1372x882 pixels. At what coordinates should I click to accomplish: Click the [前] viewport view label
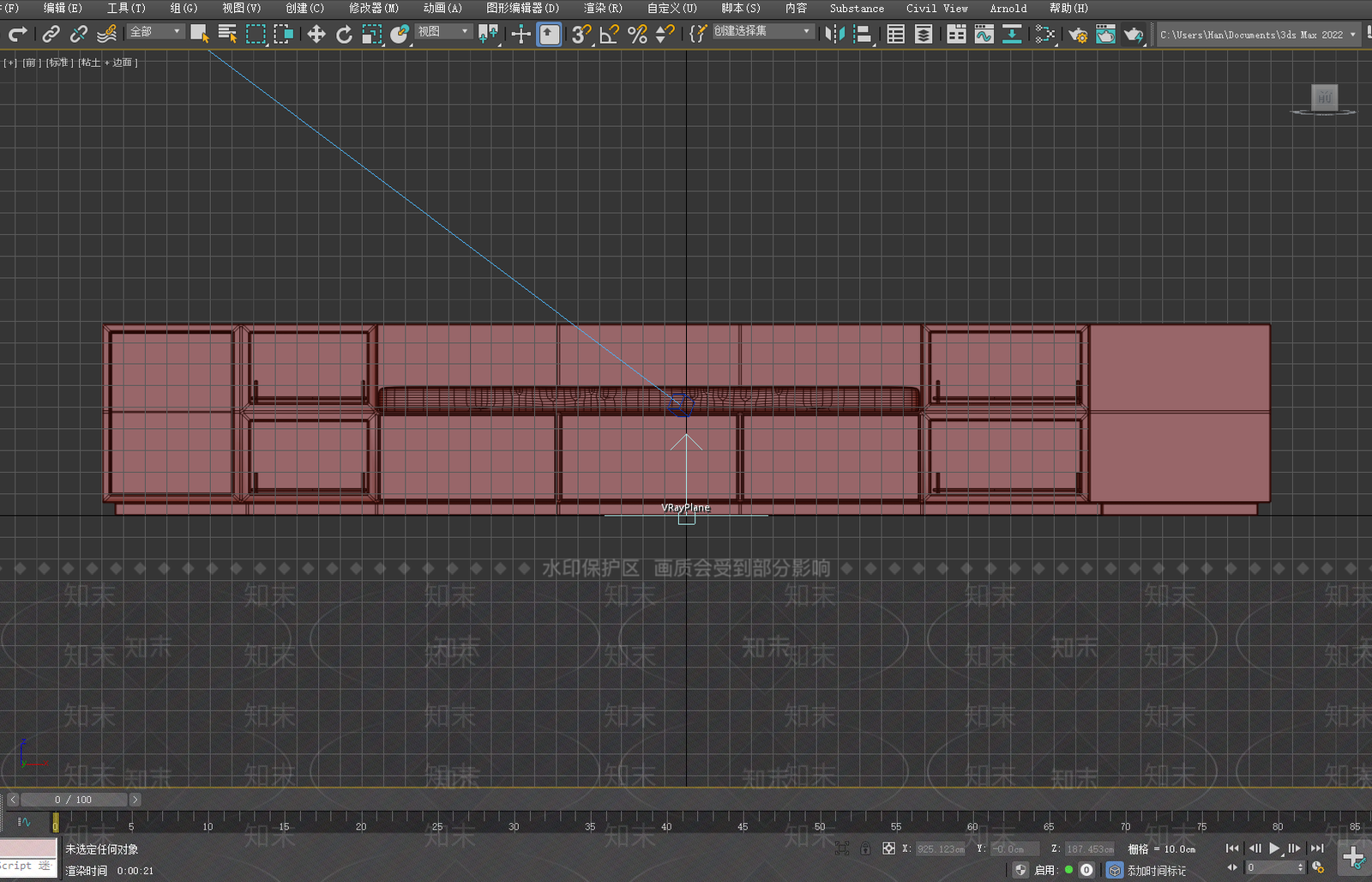30,63
